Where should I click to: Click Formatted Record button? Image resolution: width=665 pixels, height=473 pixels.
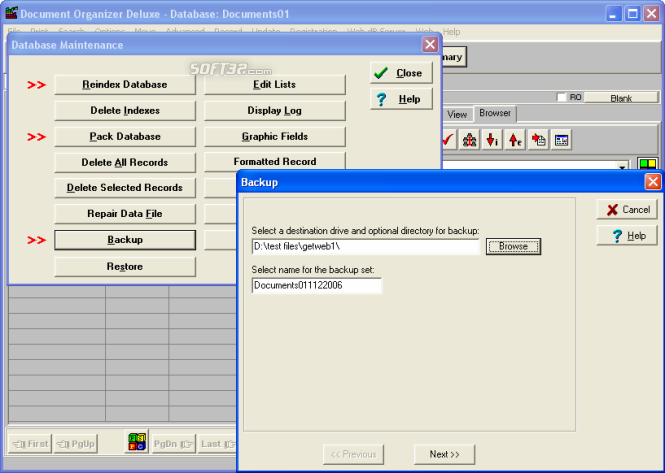(274, 162)
